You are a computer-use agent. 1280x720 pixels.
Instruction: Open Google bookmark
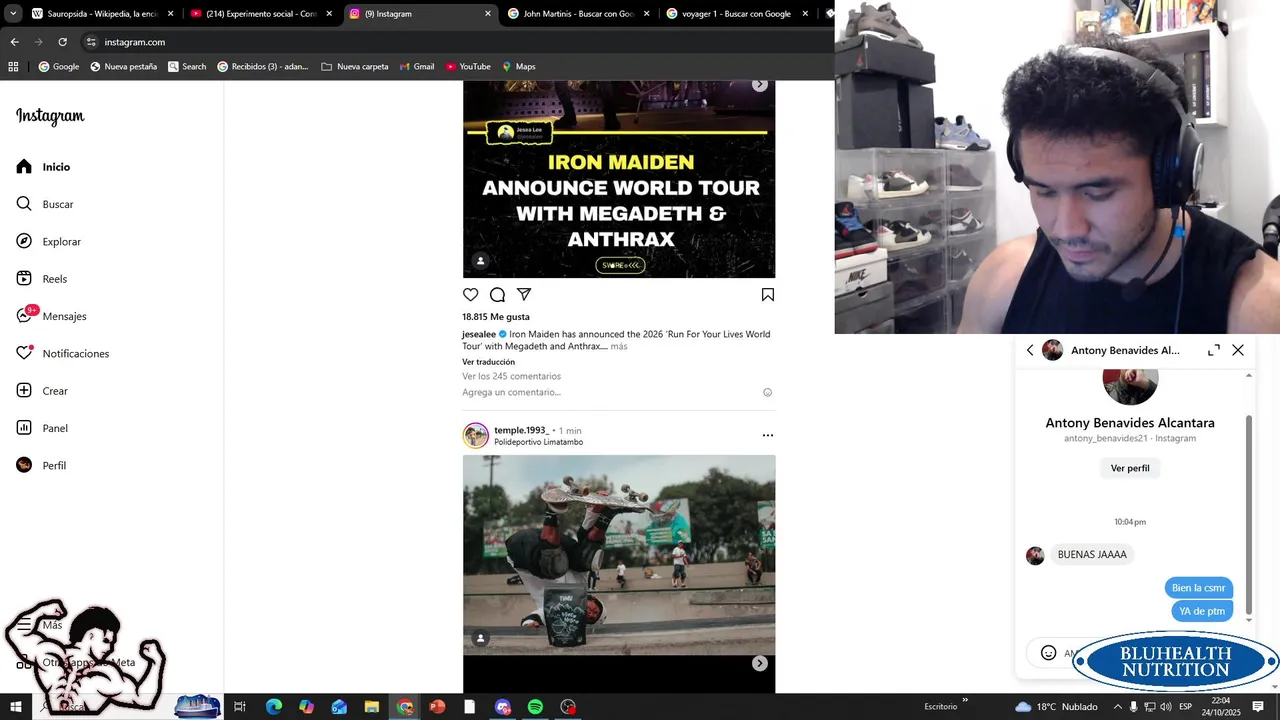click(58, 67)
